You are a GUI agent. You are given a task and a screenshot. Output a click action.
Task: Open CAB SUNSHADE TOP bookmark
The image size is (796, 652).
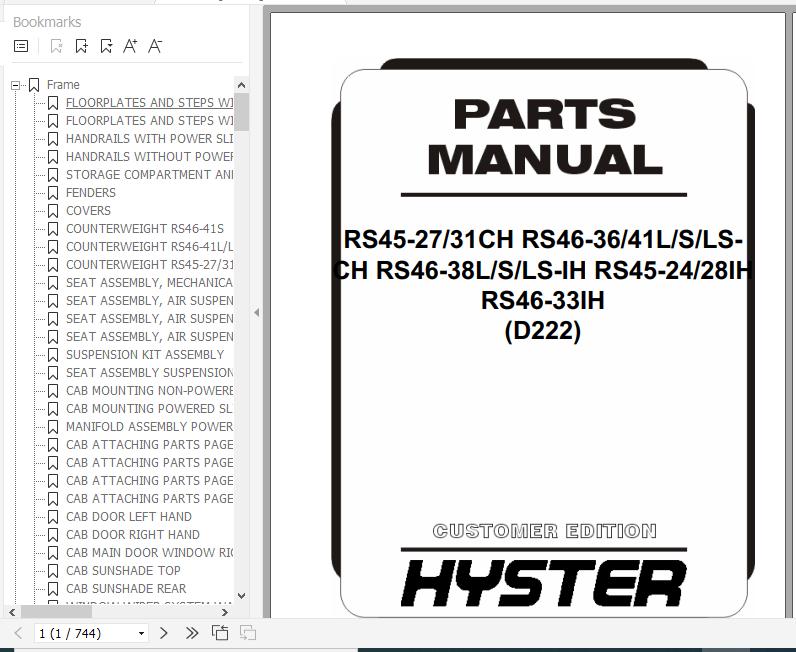(123, 571)
